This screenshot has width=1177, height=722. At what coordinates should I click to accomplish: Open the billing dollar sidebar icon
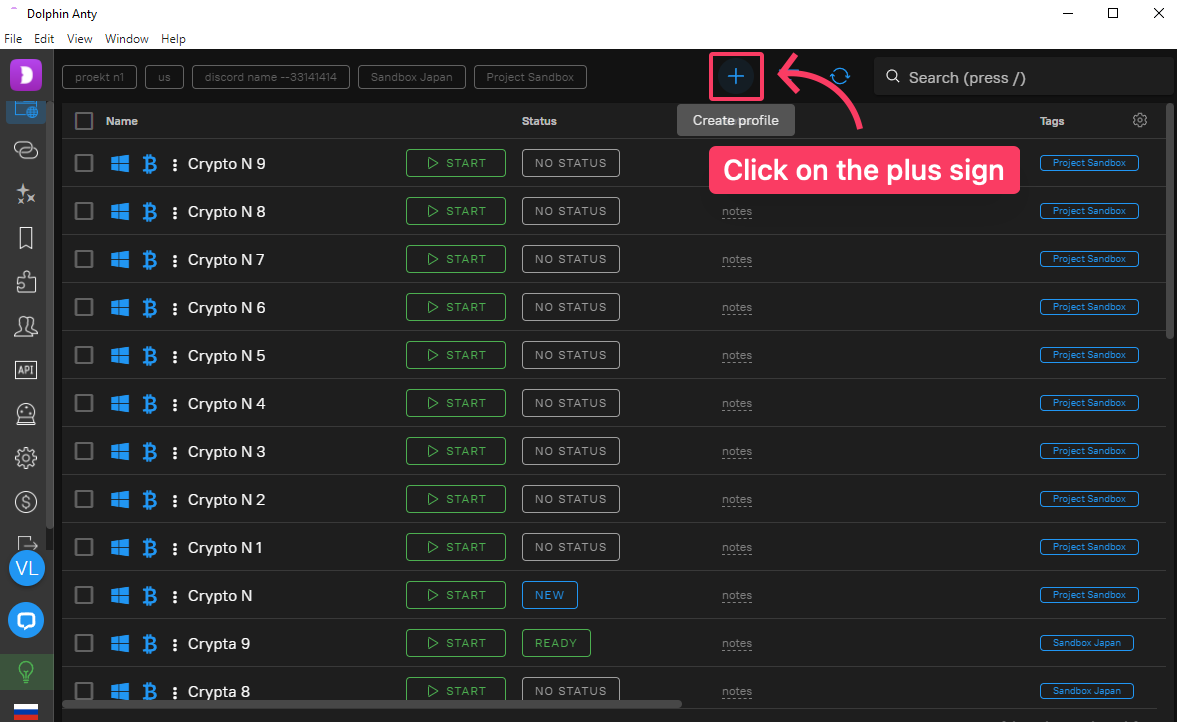pyautogui.click(x=26, y=502)
